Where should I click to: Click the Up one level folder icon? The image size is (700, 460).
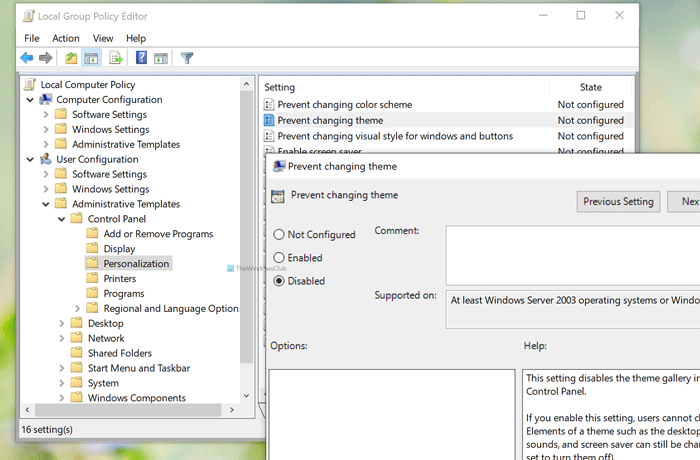click(71, 58)
